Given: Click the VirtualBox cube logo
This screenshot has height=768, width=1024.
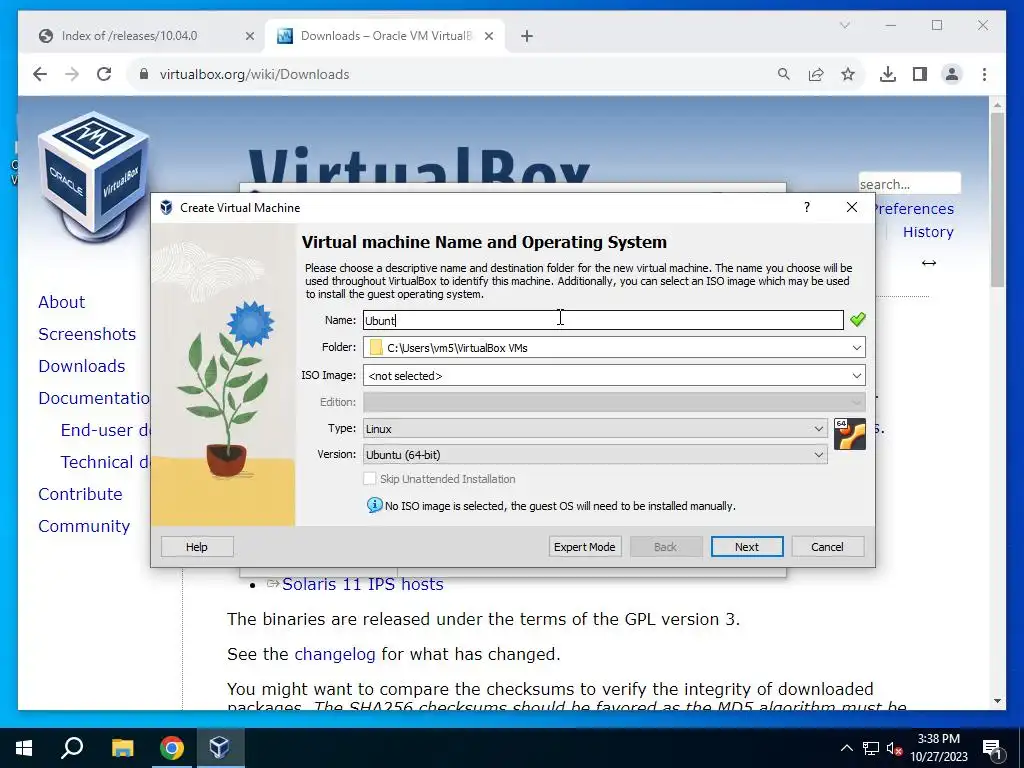Looking at the screenshot, I should (x=91, y=176).
